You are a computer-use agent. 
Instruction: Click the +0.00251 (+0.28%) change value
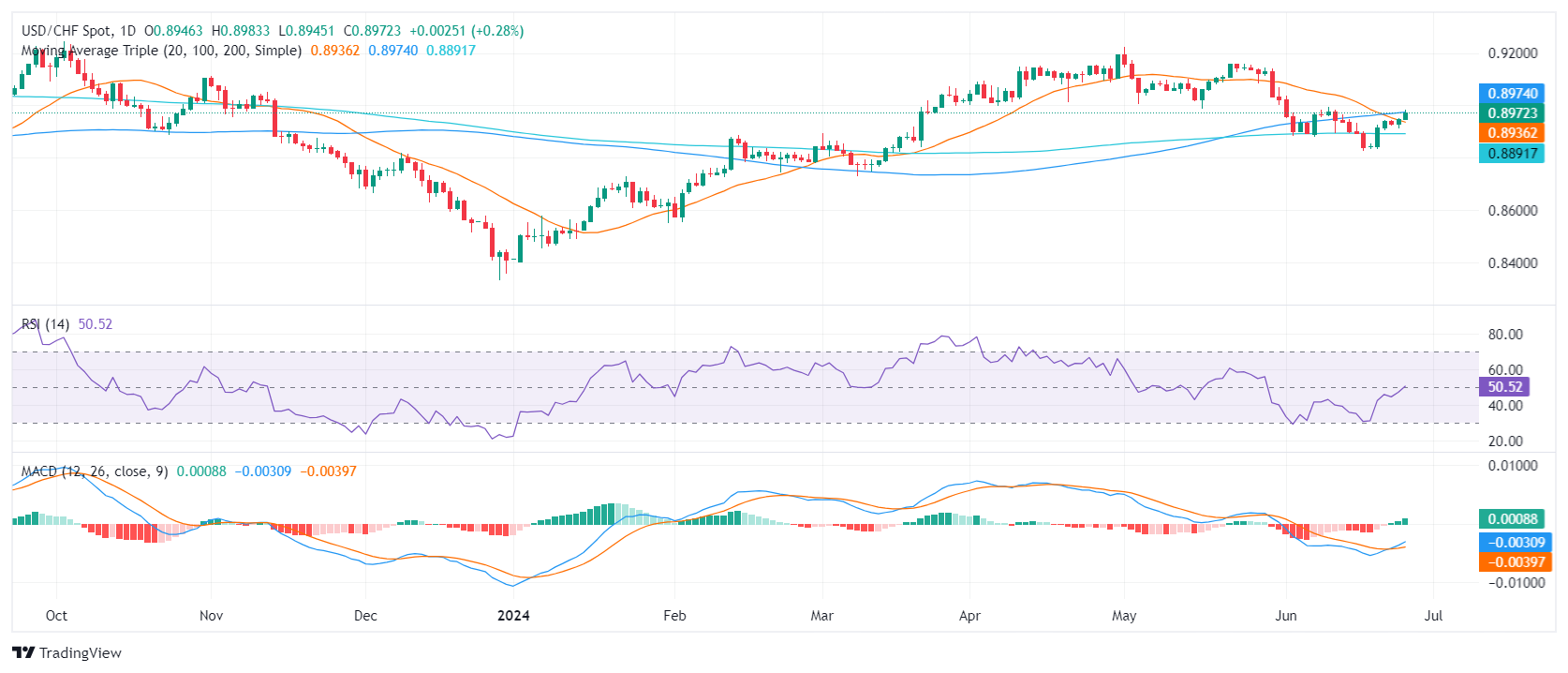point(466,31)
